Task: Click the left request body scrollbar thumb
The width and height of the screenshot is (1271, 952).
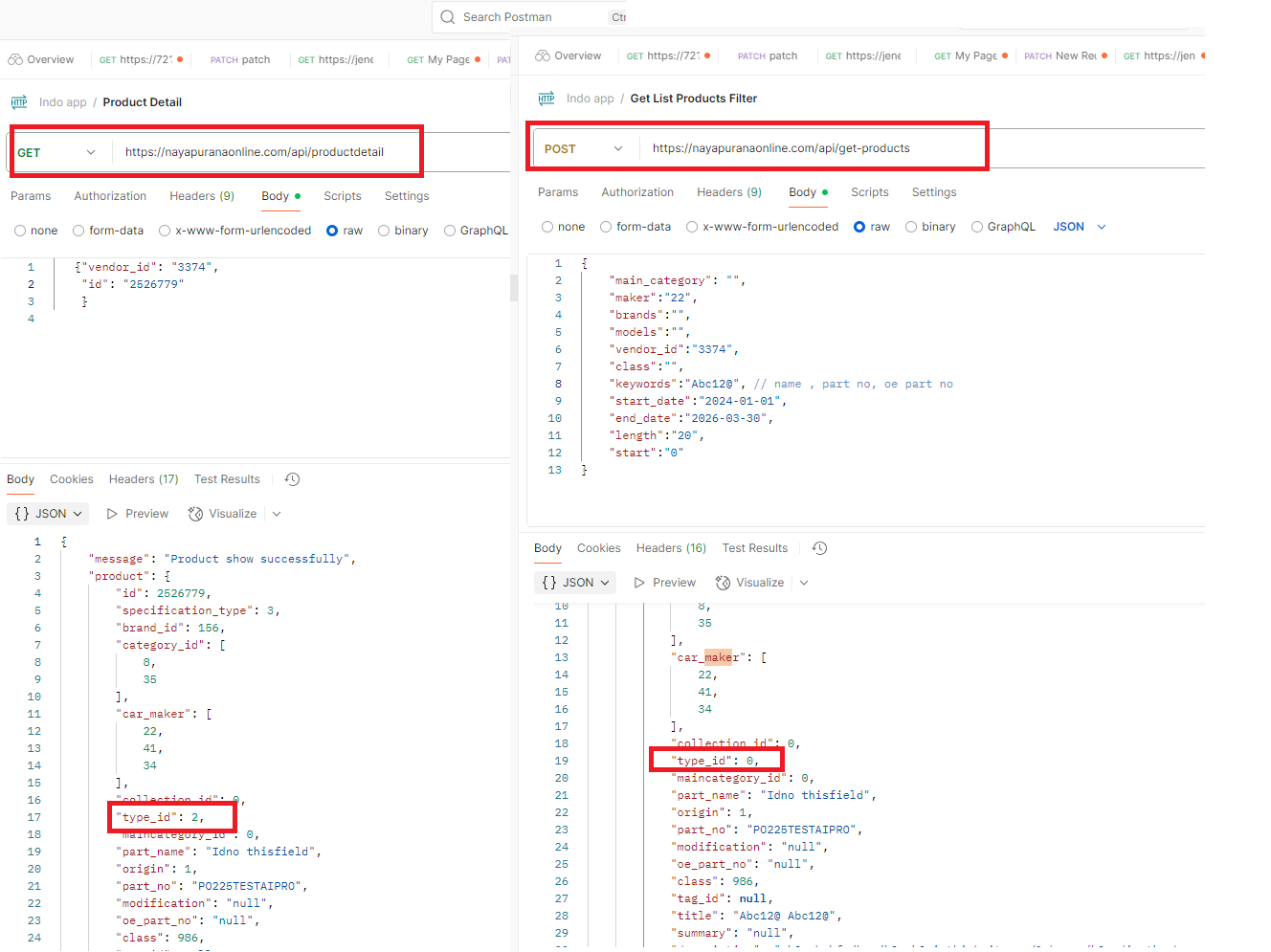Action: (x=514, y=288)
